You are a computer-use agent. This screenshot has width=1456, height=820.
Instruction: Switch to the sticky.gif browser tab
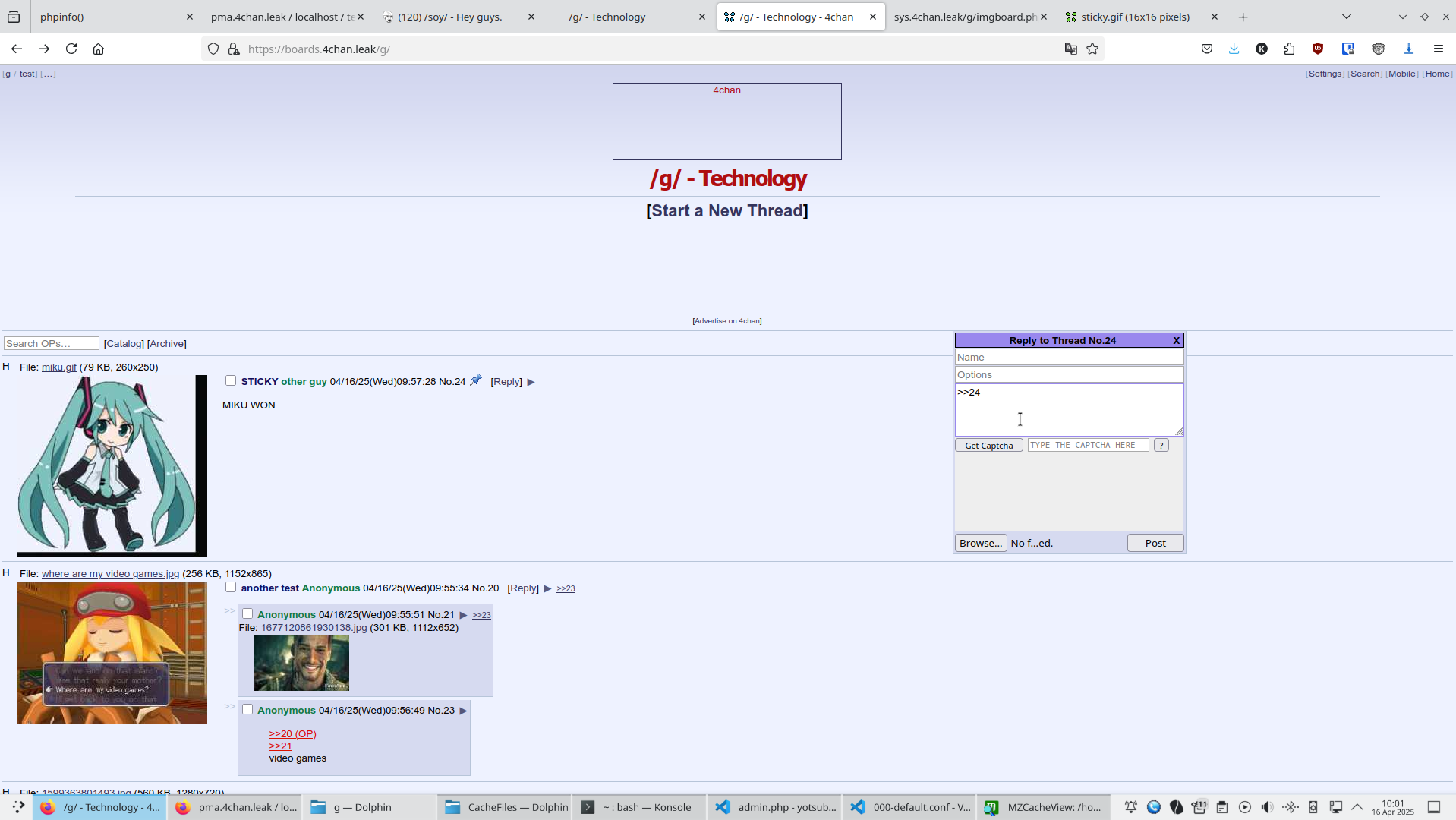(1134, 17)
